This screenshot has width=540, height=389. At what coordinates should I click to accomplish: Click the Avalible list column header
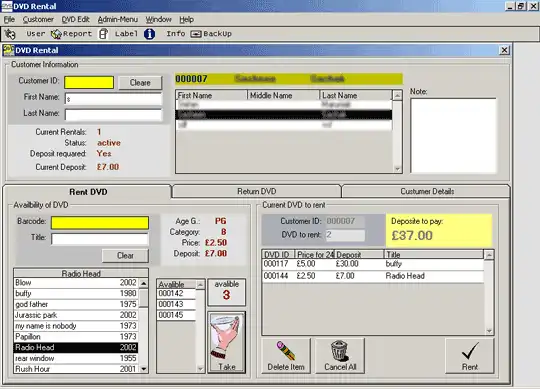(x=176, y=284)
